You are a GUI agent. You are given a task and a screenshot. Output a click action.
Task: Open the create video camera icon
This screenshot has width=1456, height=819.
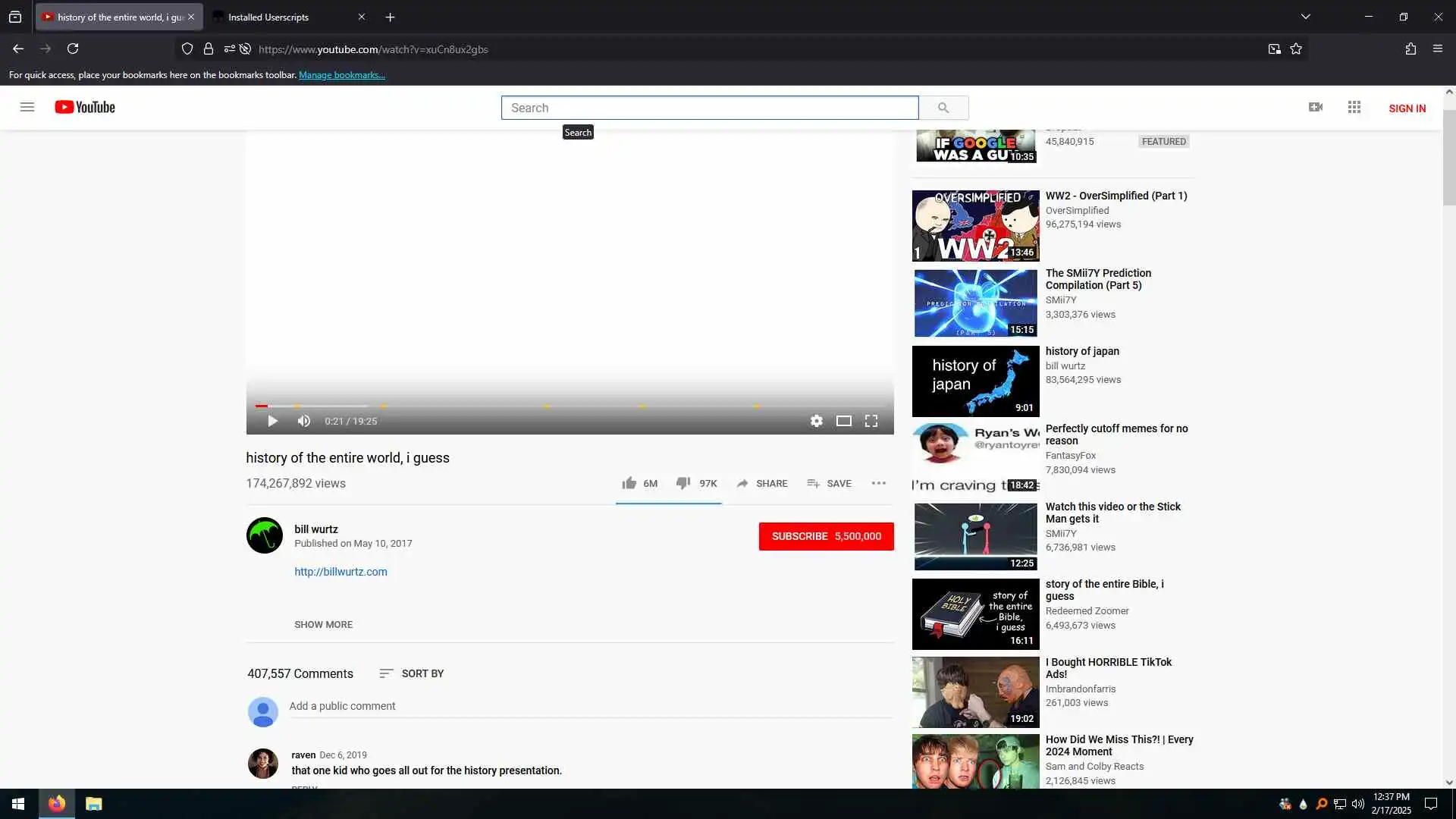[1316, 107]
